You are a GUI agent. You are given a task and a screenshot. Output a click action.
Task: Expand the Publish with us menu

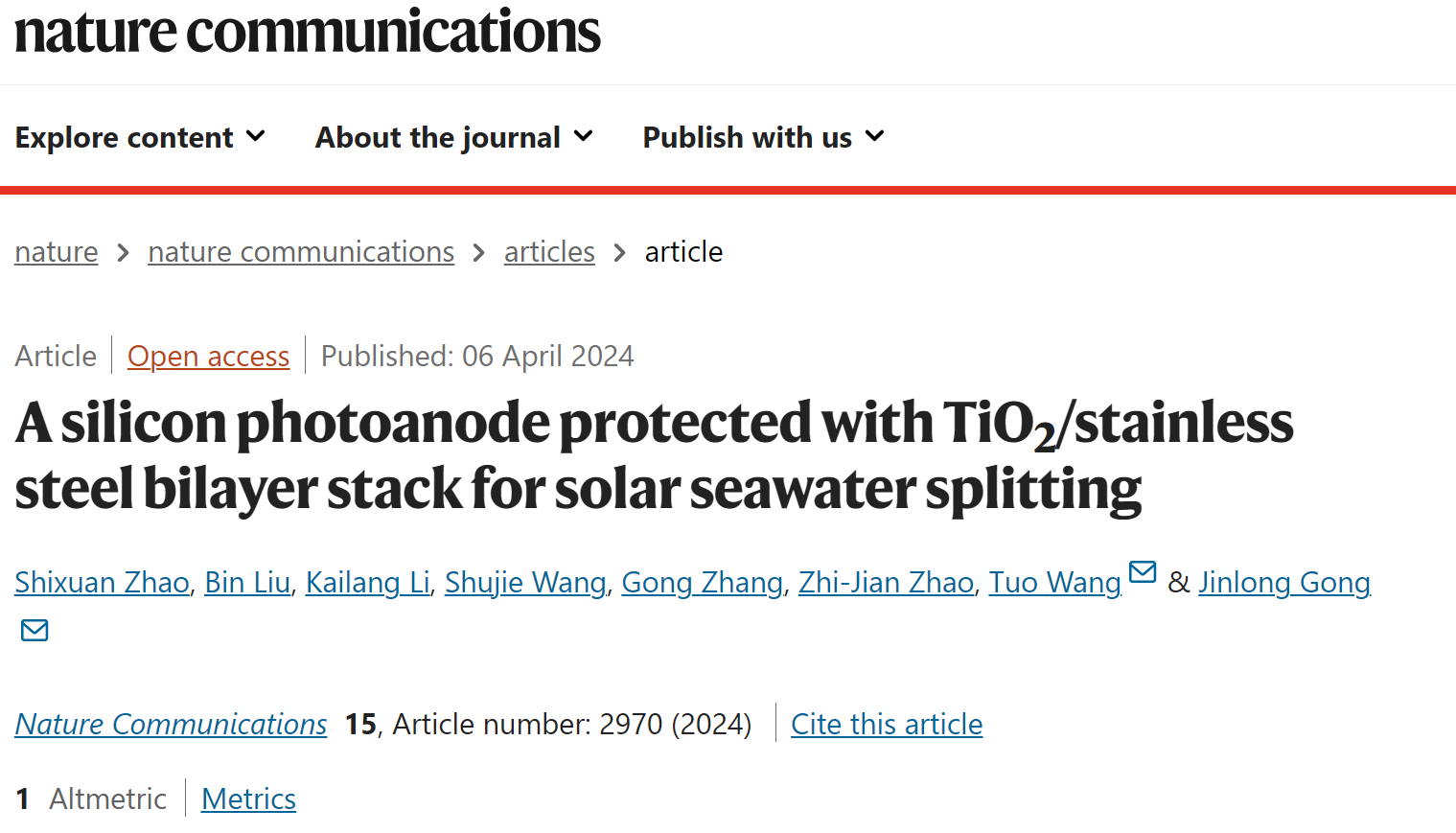pyautogui.click(x=763, y=137)
